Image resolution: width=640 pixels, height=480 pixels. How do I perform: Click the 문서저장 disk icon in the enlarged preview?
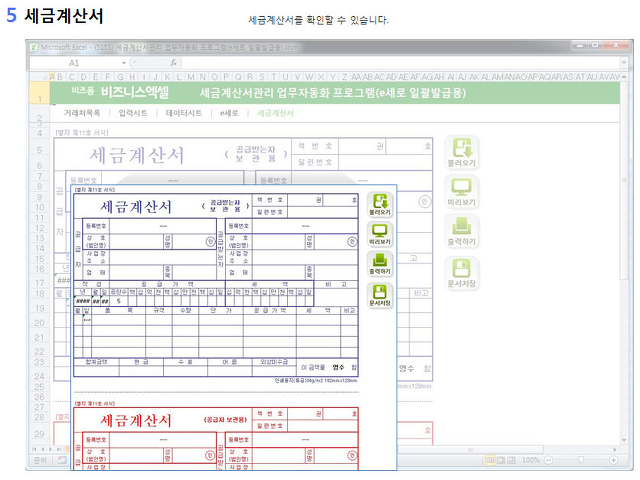click(x=380, y=295)
